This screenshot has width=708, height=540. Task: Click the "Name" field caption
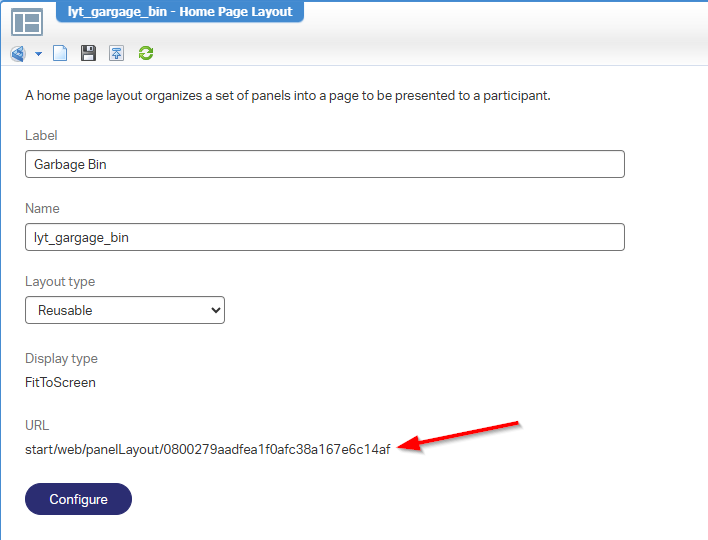point(42,208)
